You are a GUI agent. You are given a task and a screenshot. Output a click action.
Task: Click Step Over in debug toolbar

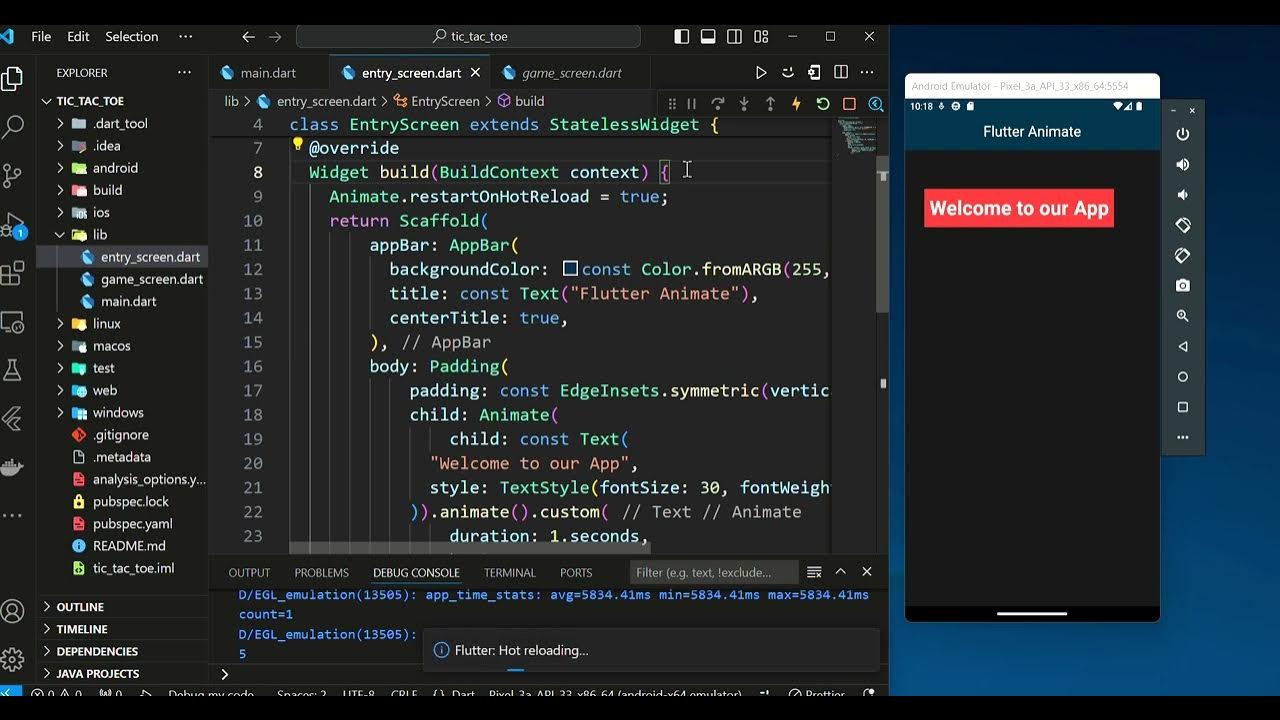tap(717, 104)
